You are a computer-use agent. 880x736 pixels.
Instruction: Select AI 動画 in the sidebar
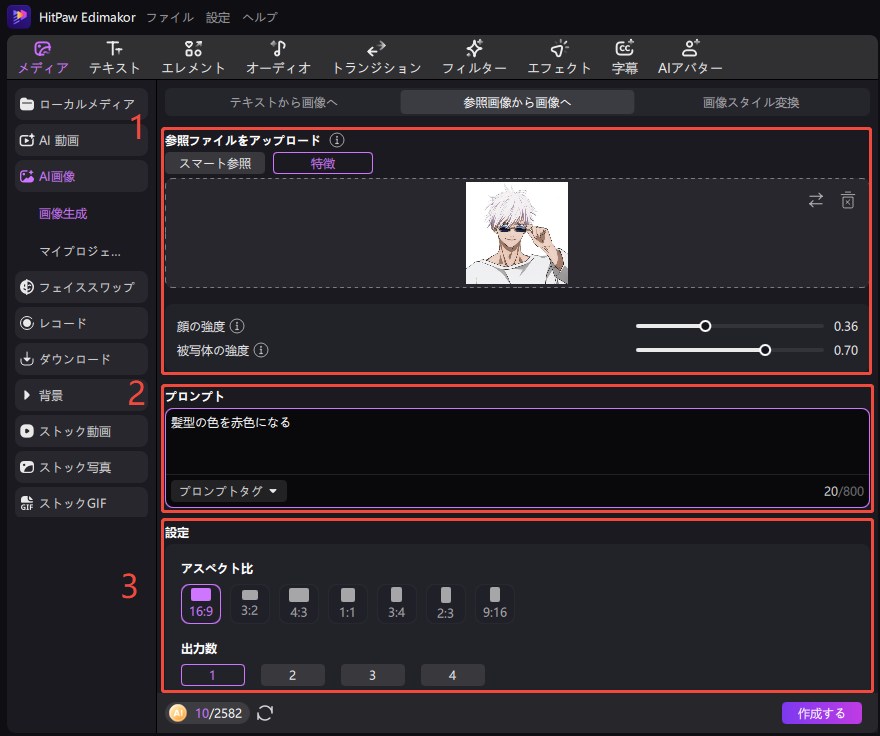pyautogui.click(x=81, y=140)
